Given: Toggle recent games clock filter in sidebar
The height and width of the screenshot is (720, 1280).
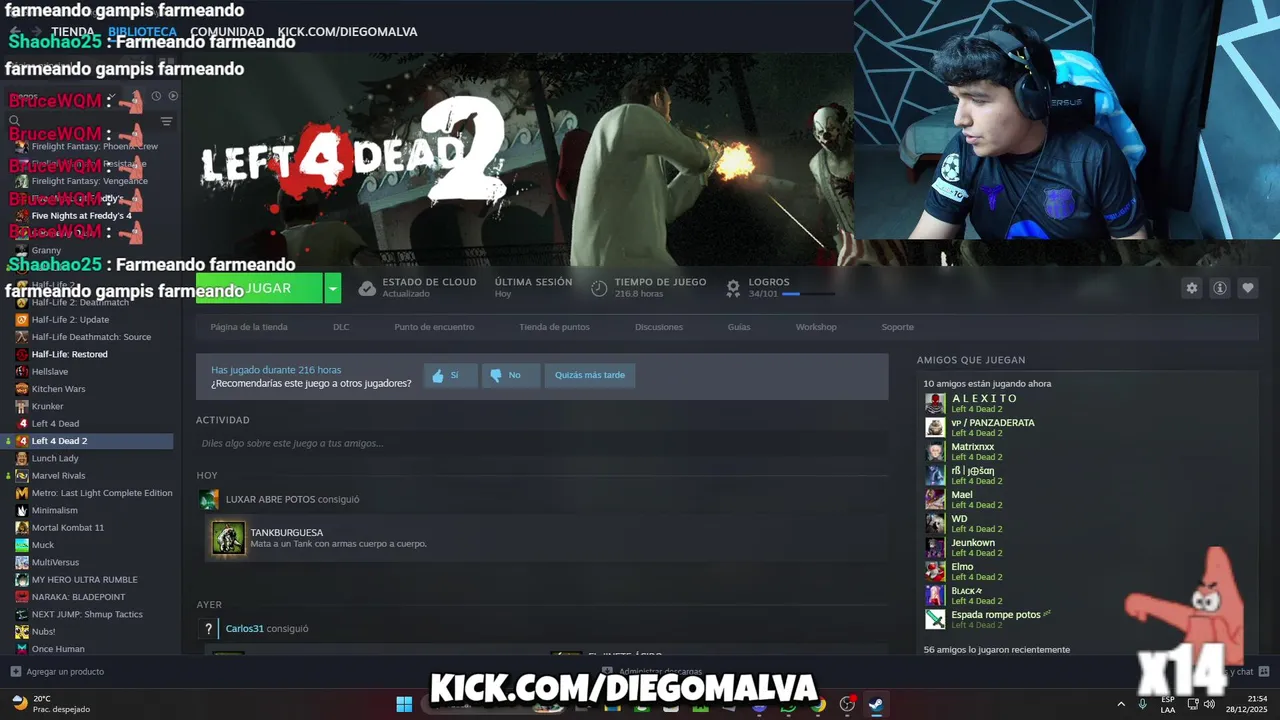Looking at the screenshot, I should point(156,96).
